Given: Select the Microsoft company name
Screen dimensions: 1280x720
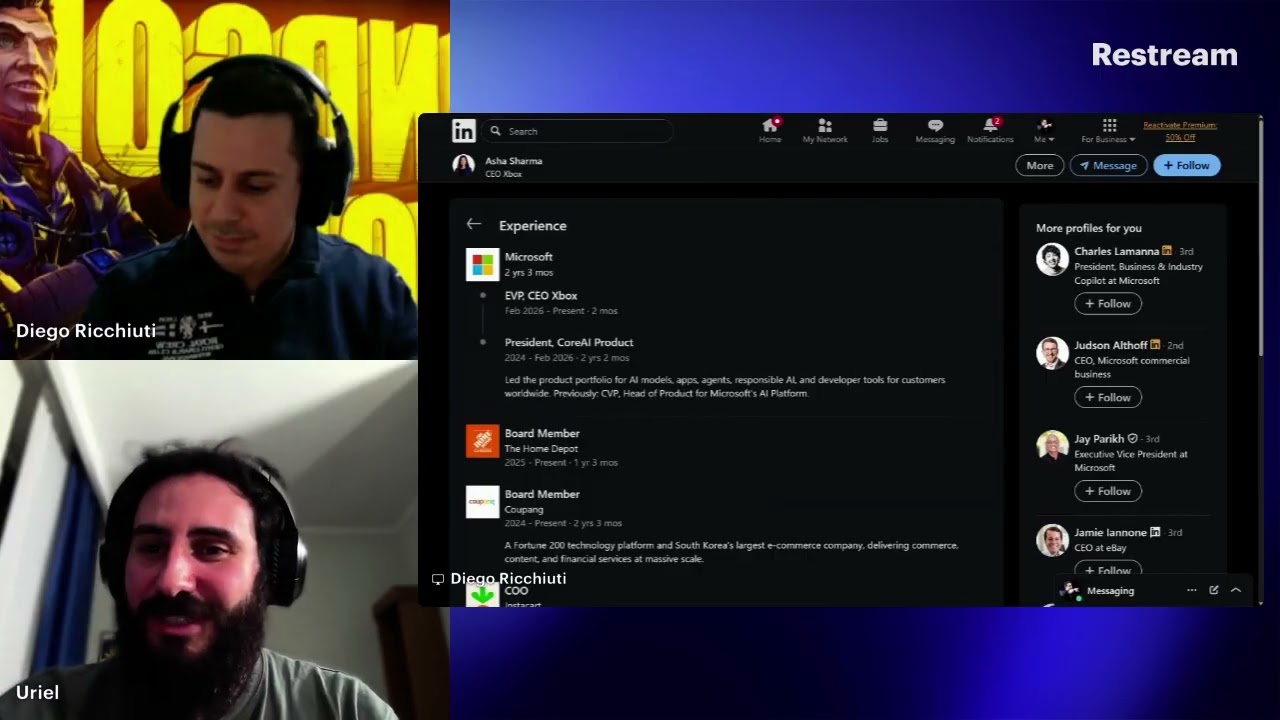Looking at the screenshot, I should click(528, 257).
